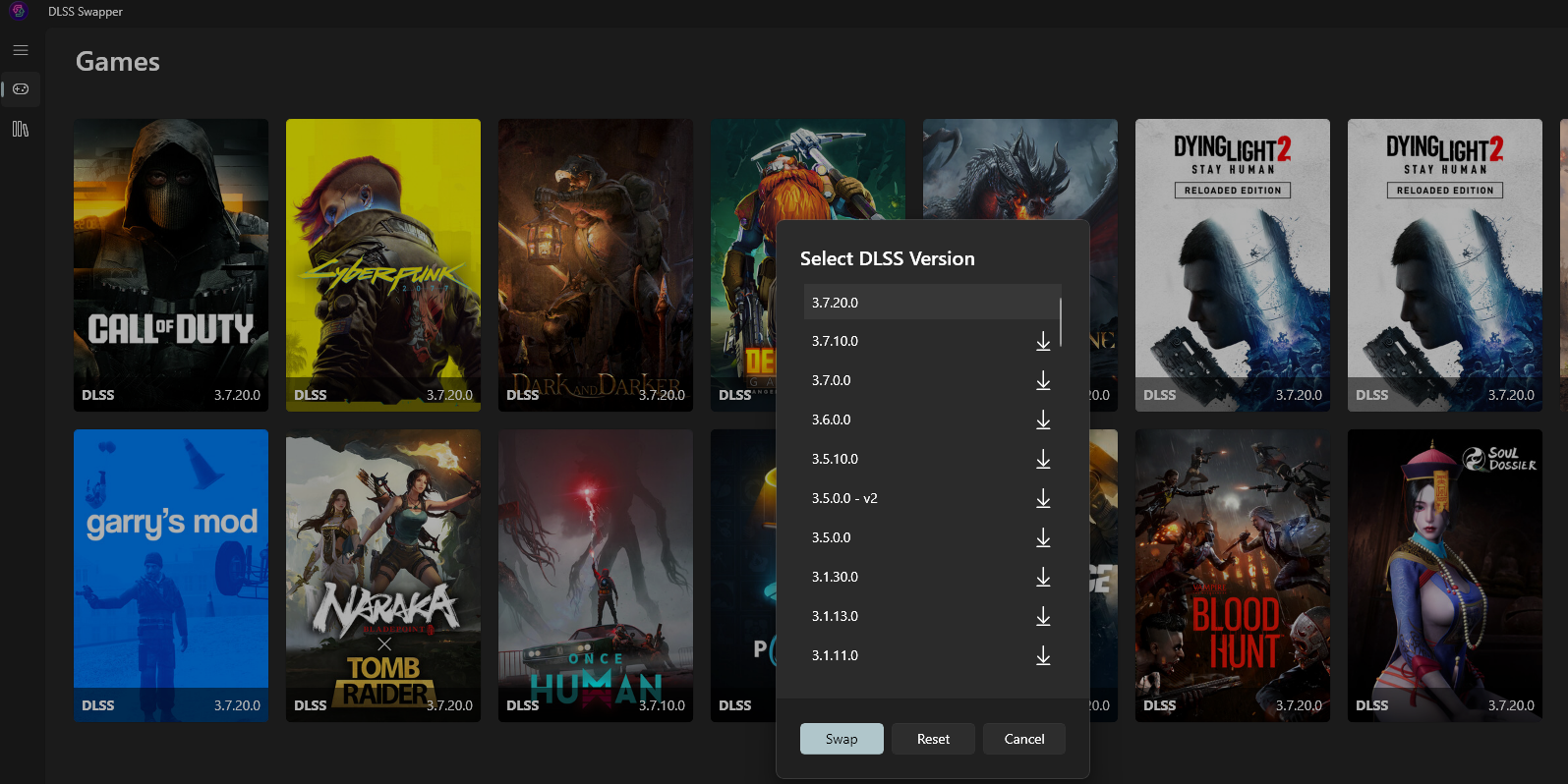1568x784 pixels.
Task: Download DLSS version 3.5.0.0
Action: pos(1043,537)
